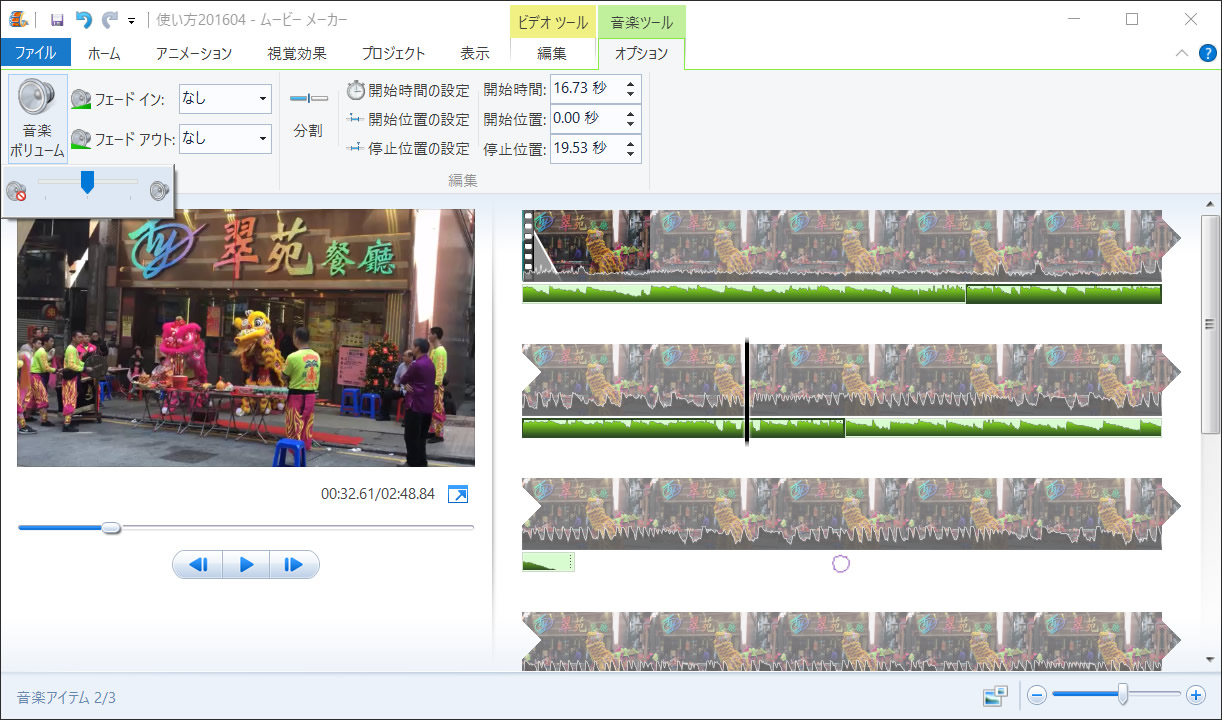Click the zoom-in plus button at bottom right
The height and width of the screenshot is (720, 1222).
pyautogui.click(x=1195, y=695)
